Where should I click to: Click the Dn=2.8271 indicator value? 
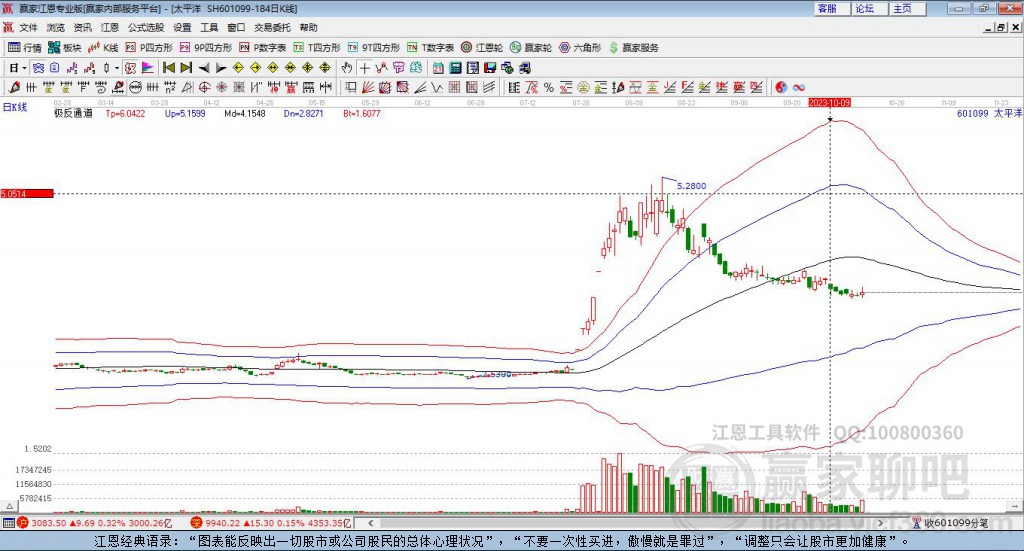click(x=304, y=113)
